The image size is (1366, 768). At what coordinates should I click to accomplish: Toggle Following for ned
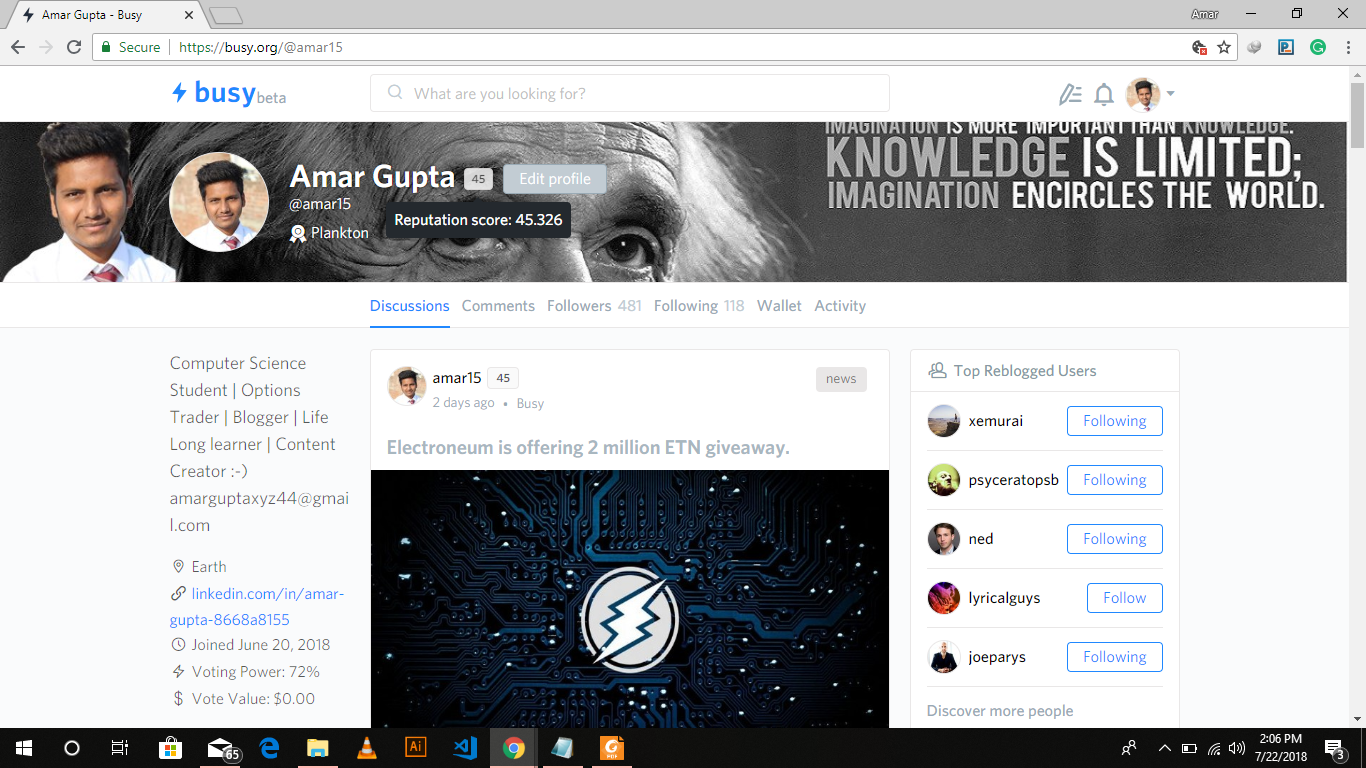coord(1115,539)
